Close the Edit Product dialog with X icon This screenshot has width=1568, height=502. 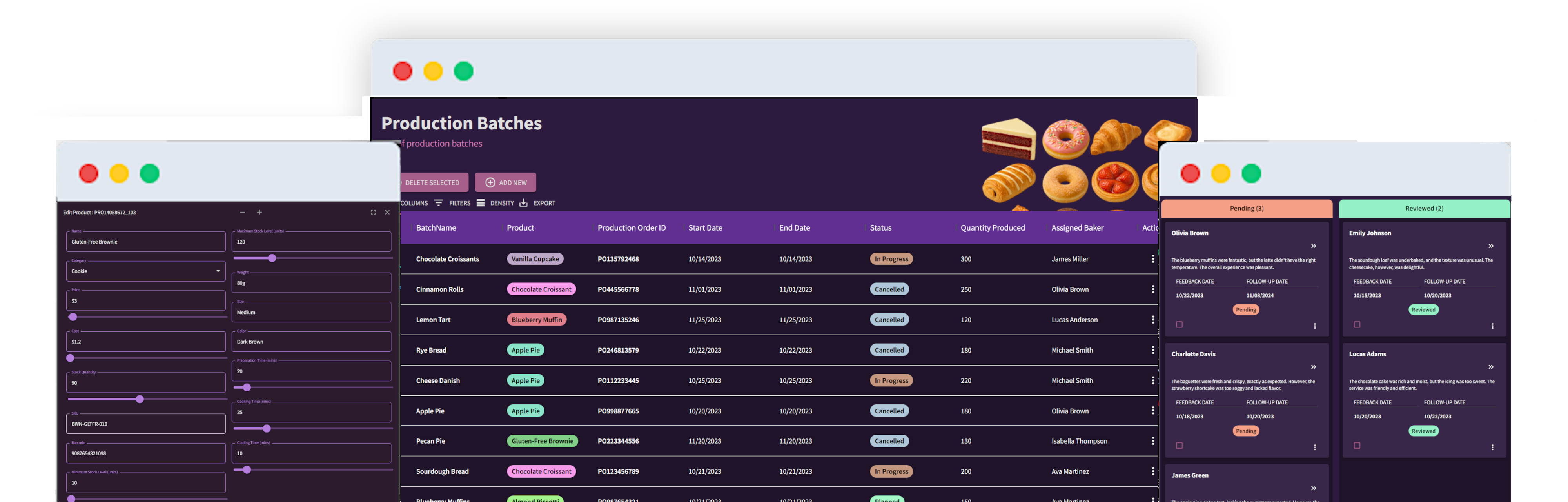tap(387, 213)
